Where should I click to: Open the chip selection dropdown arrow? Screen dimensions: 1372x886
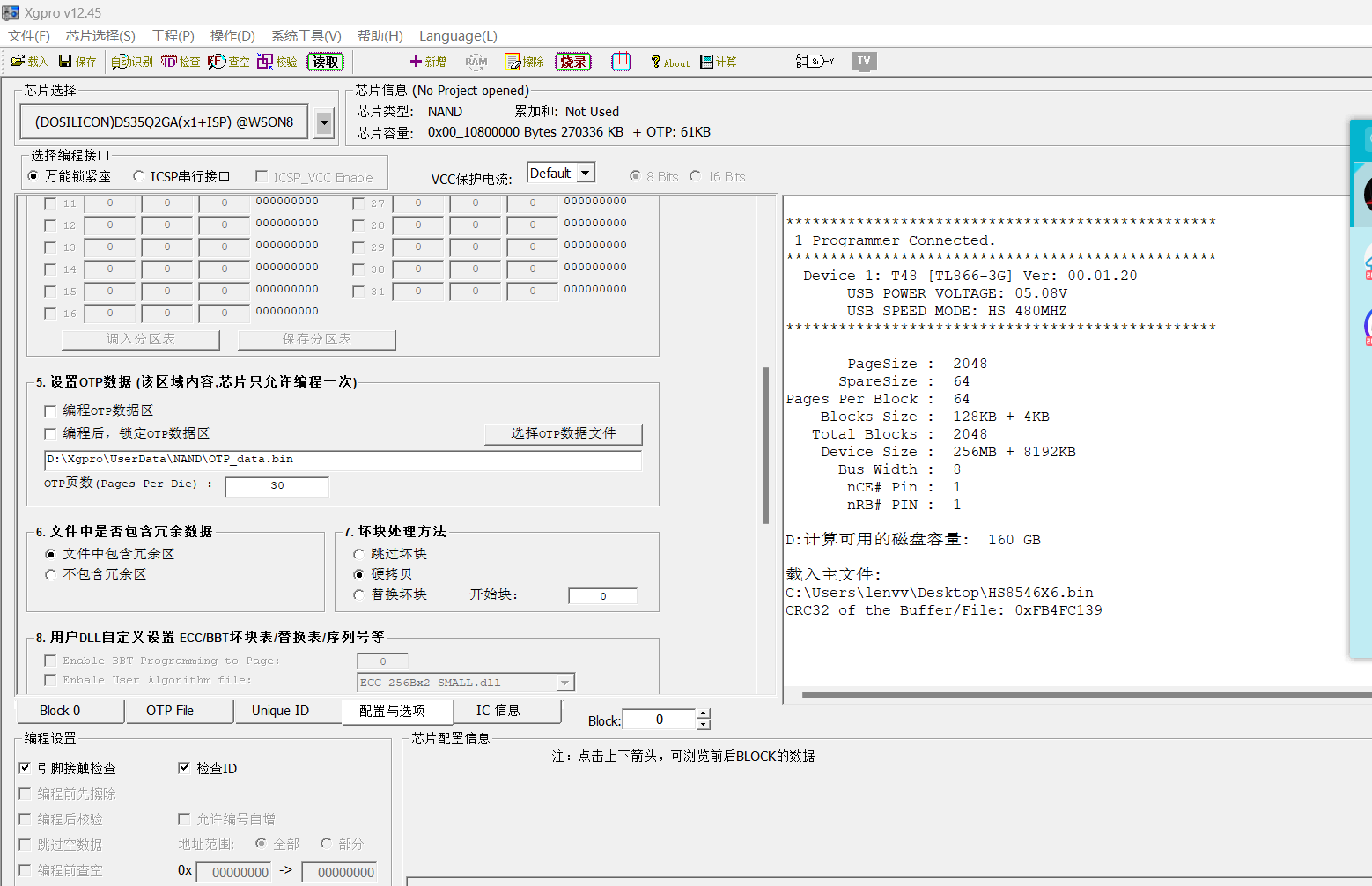click(324, 122)
